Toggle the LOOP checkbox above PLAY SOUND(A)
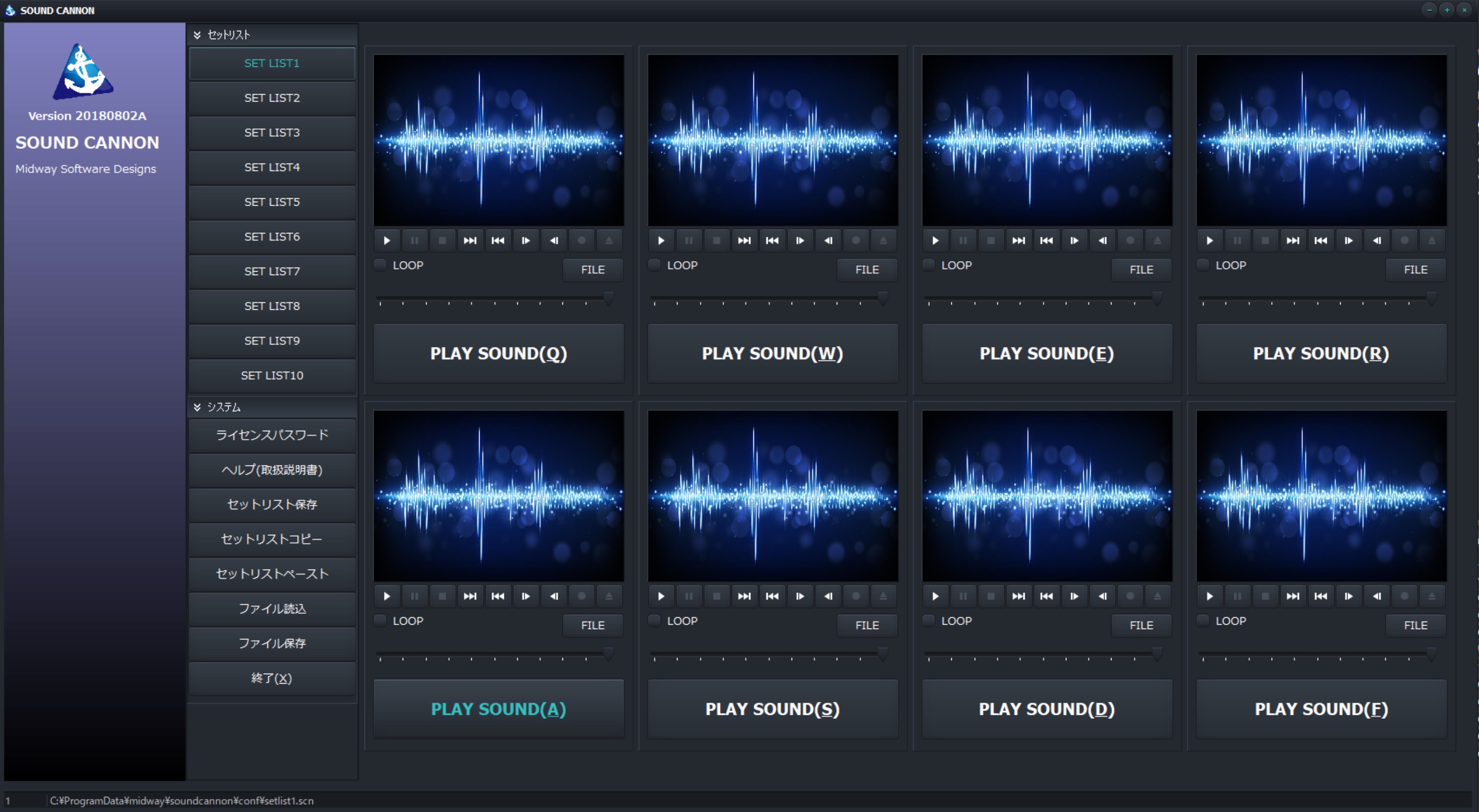Image resolution: width=1479 pixels, height=812 pixels. pos(380,621)
